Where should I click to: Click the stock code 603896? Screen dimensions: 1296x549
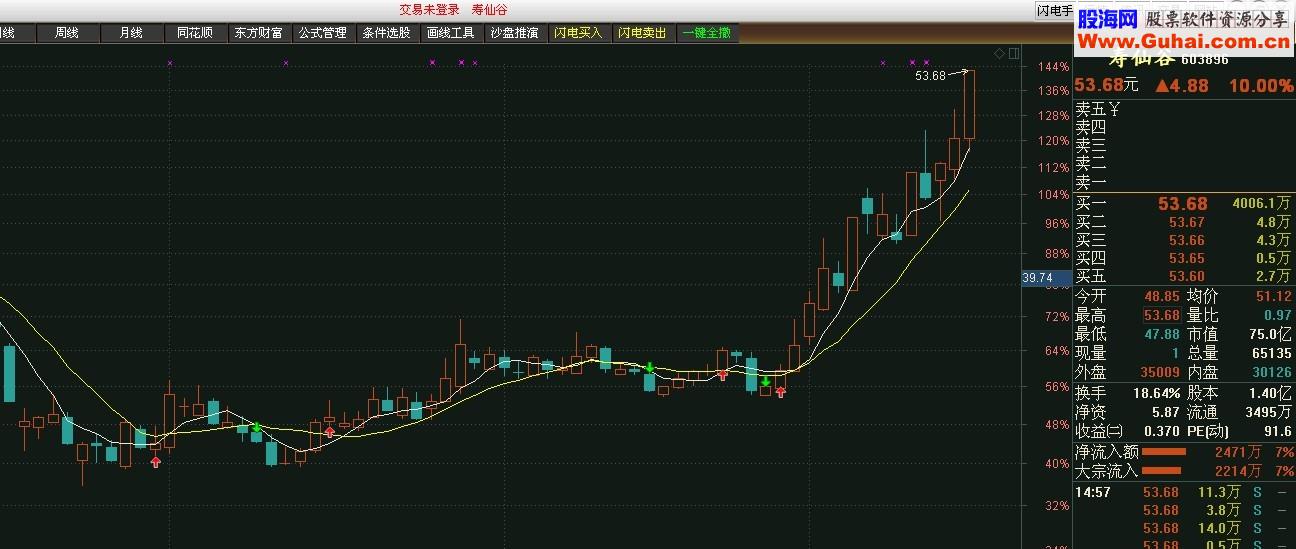1204,60
